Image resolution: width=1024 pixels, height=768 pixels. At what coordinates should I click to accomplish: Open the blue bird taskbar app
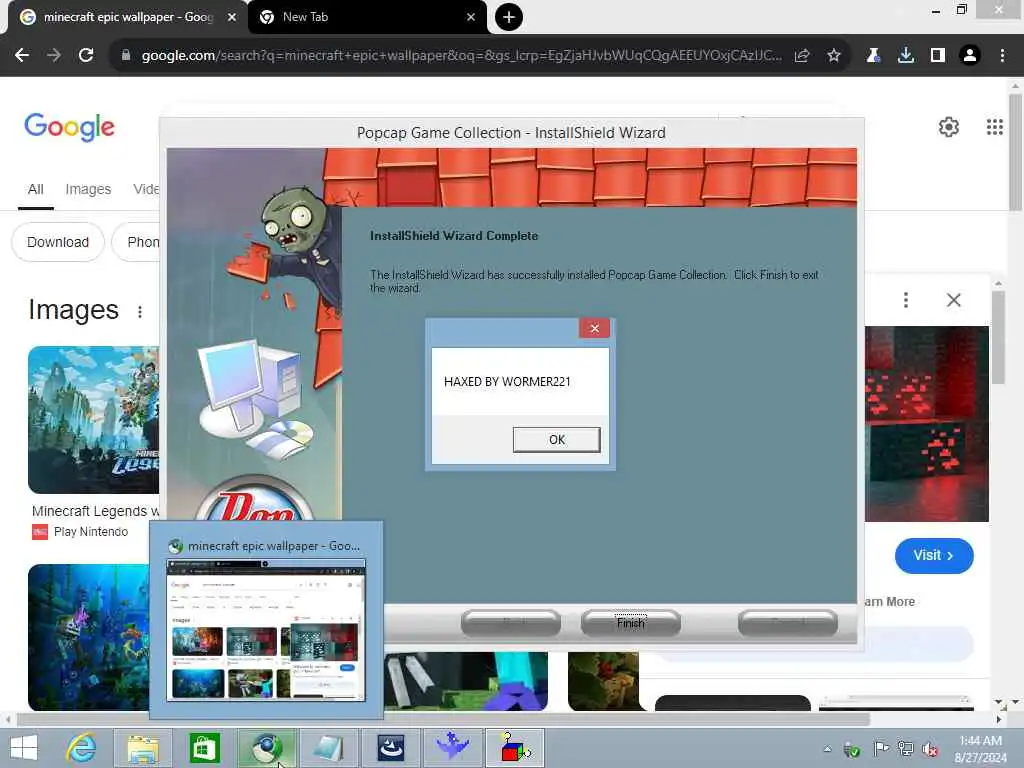452,748
